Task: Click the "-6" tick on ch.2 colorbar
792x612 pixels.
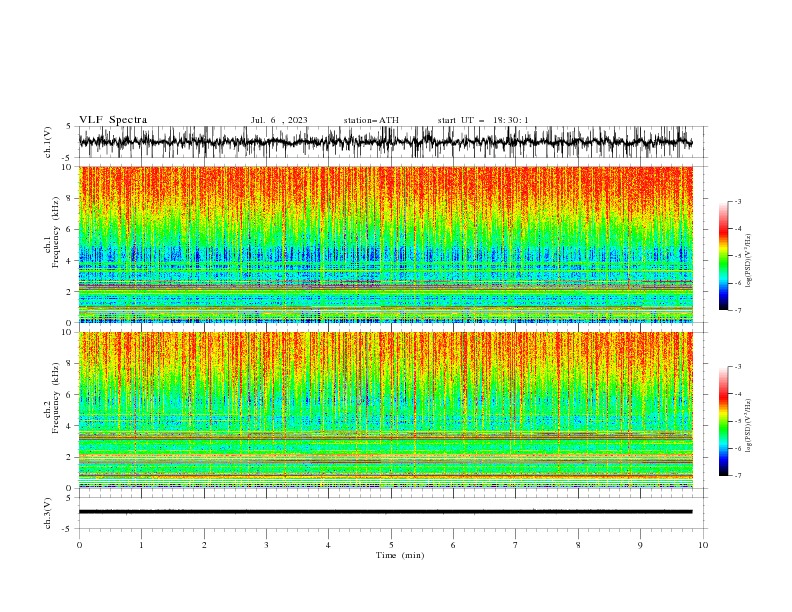Action: pyautogui.click(x=737, y=448)
